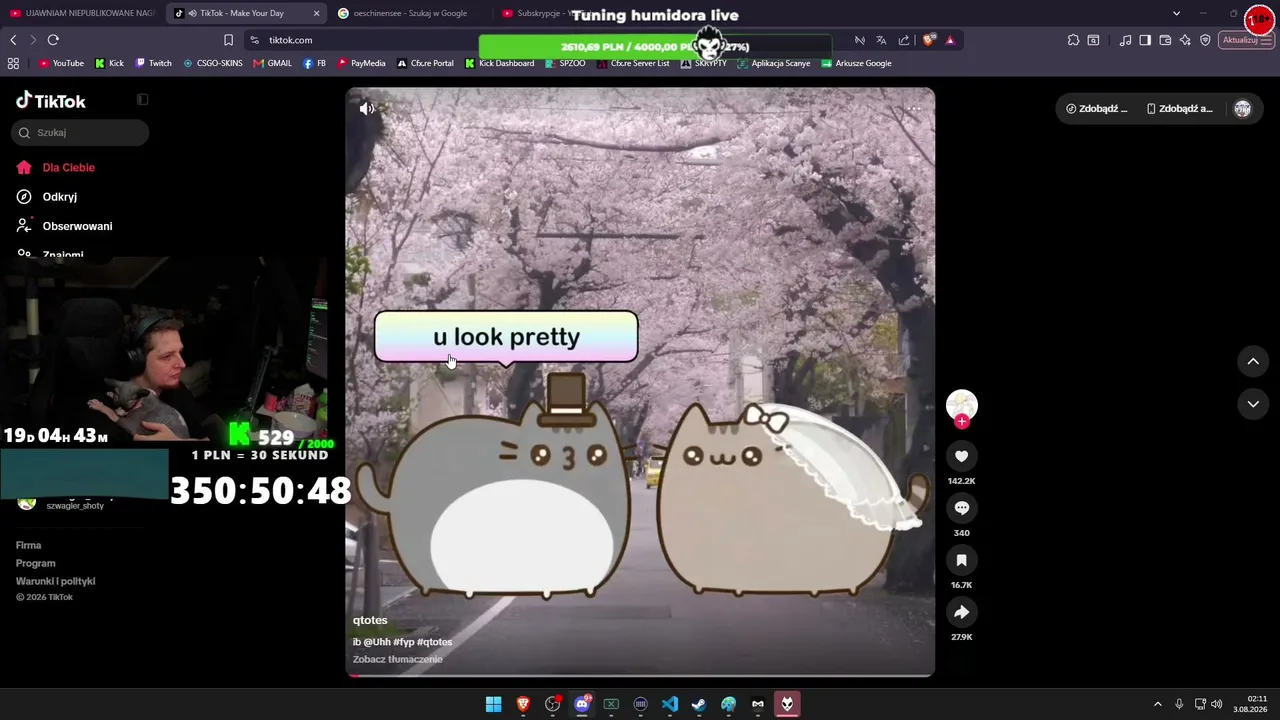Open the Kick bookmark

click(x=109, y=63)
